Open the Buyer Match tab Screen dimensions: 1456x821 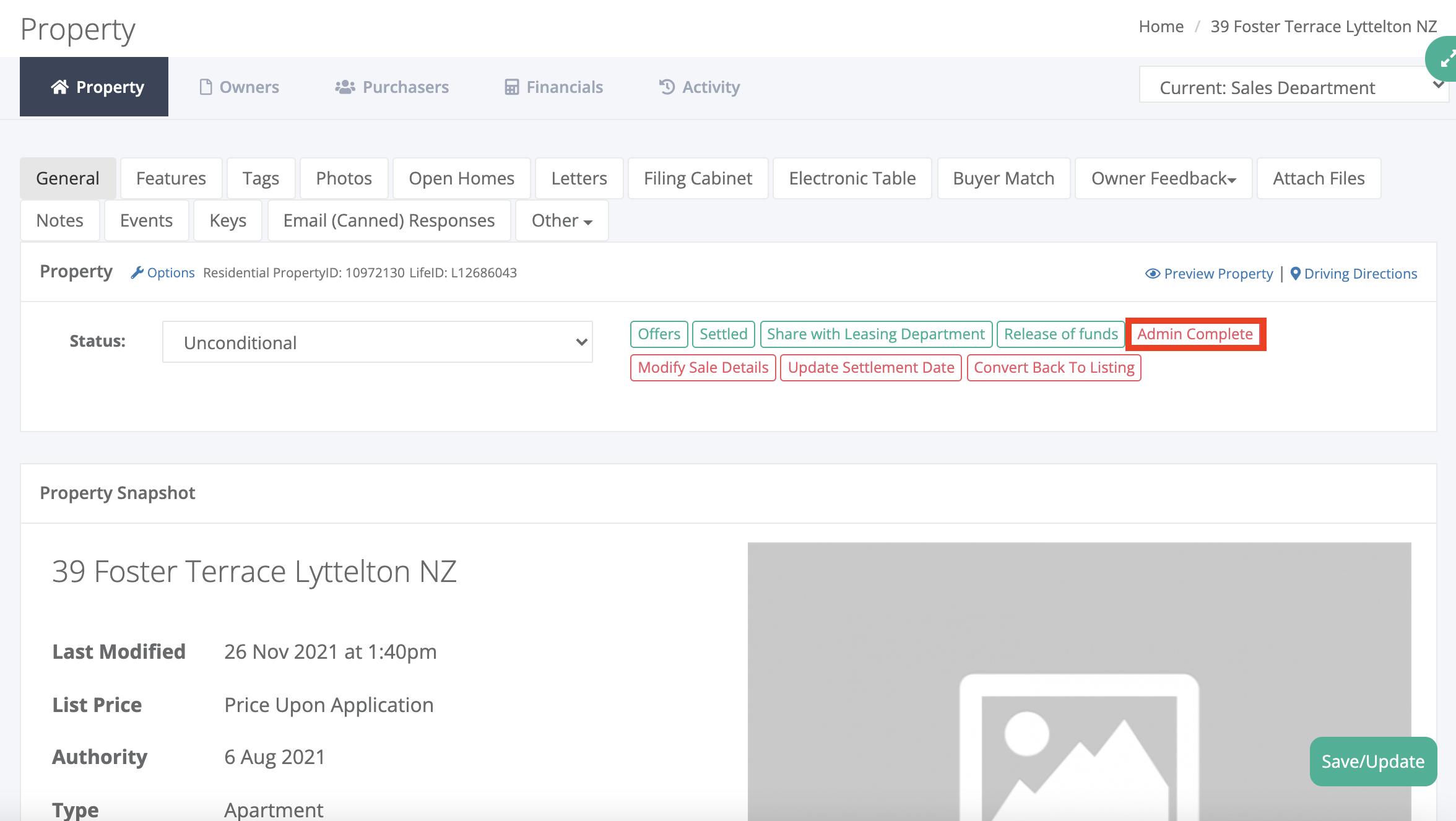coord(1003,178)
